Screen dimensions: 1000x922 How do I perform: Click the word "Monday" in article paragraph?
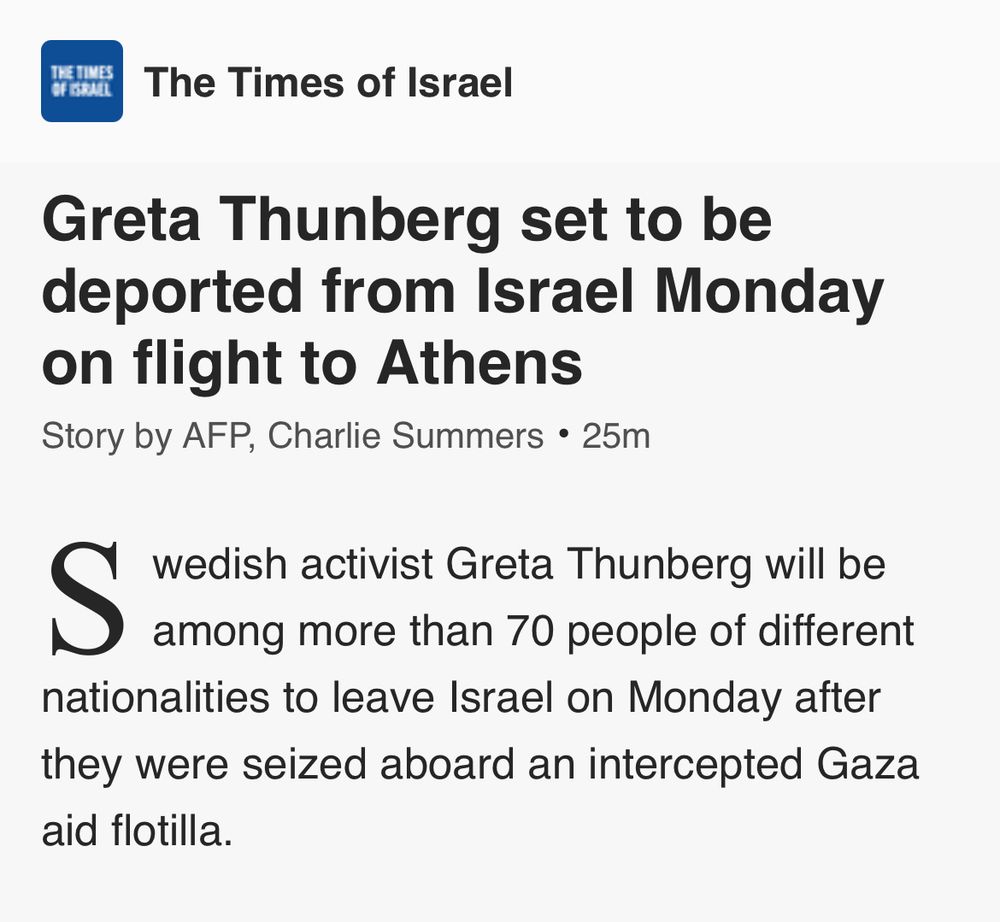pyautogui.click(x=704, y=699)
